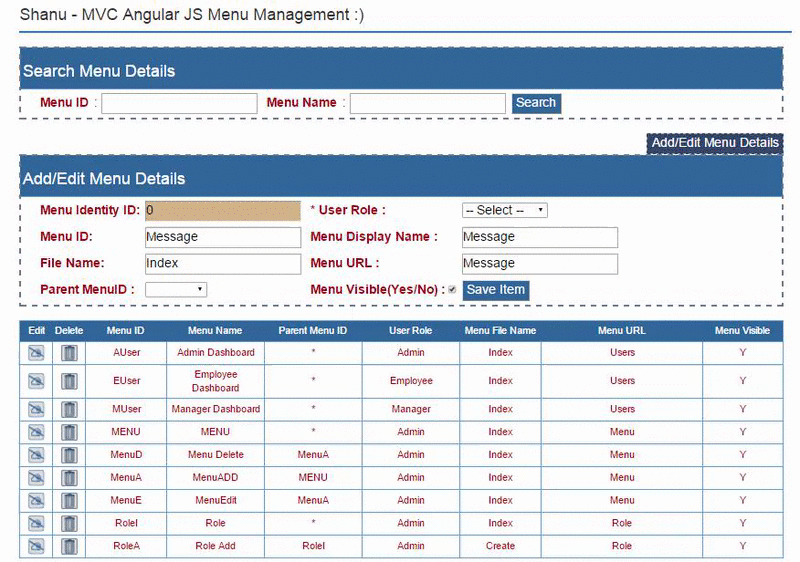Screen dimensions: 800x562
Task: Click the Menu Display Name field
Action: (540, 237)
